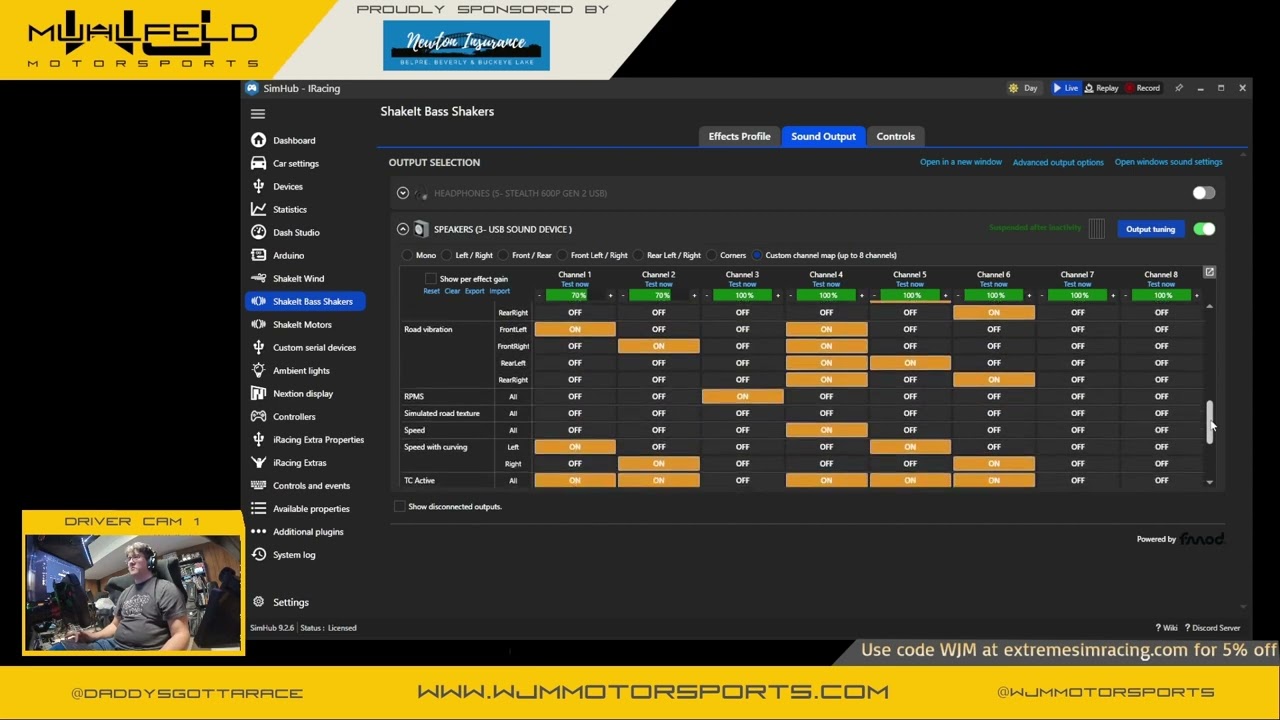Click the output level meter icon near Output tuning
The width and height of the screenshot is (1280, 720).
(1097, 229)
